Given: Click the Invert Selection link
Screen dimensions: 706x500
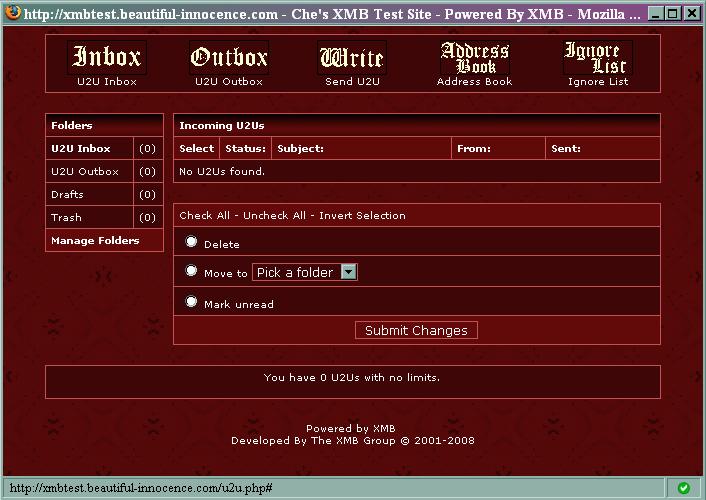Looking at the screenshot, I should (362, 216).
